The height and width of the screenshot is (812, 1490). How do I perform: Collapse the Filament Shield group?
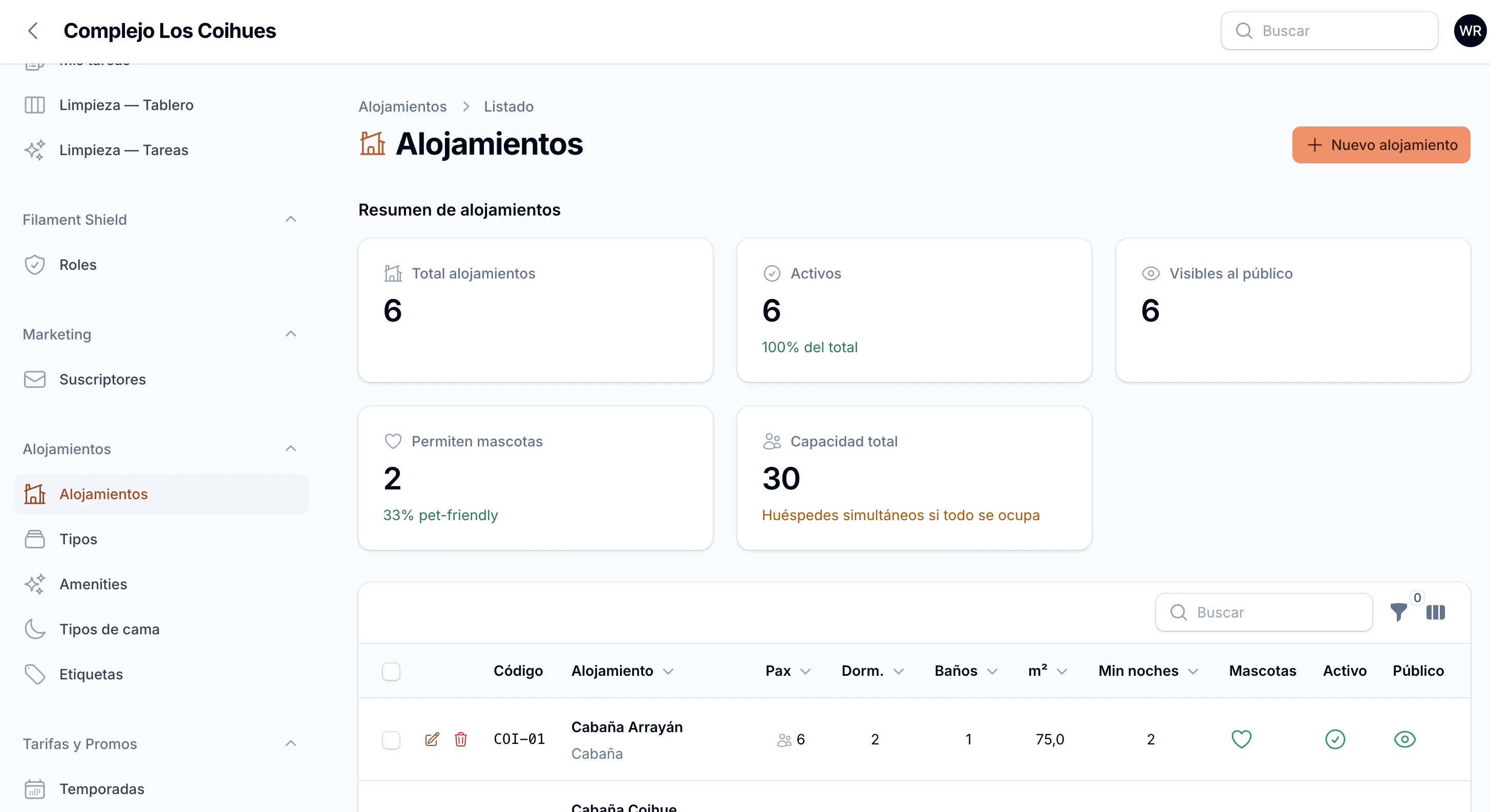290,219
